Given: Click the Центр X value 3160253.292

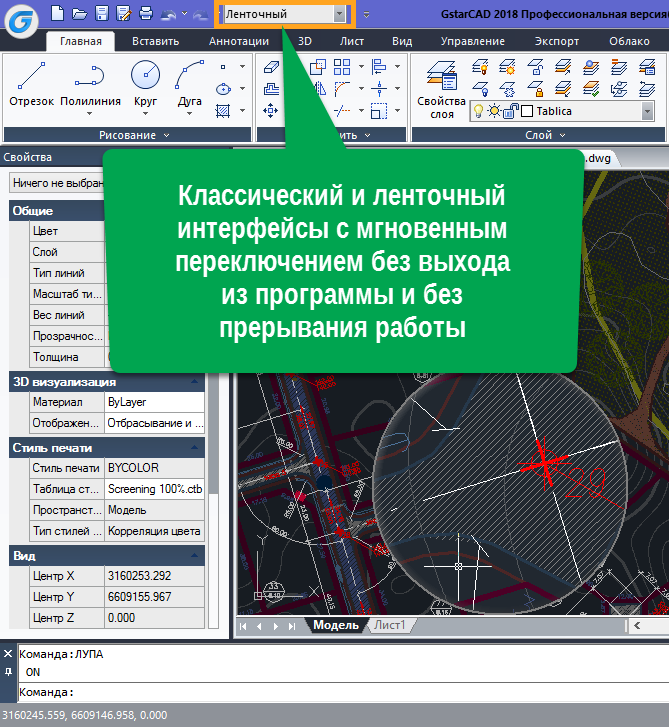Looking at the screenshot, I should [x=154, y=576].
